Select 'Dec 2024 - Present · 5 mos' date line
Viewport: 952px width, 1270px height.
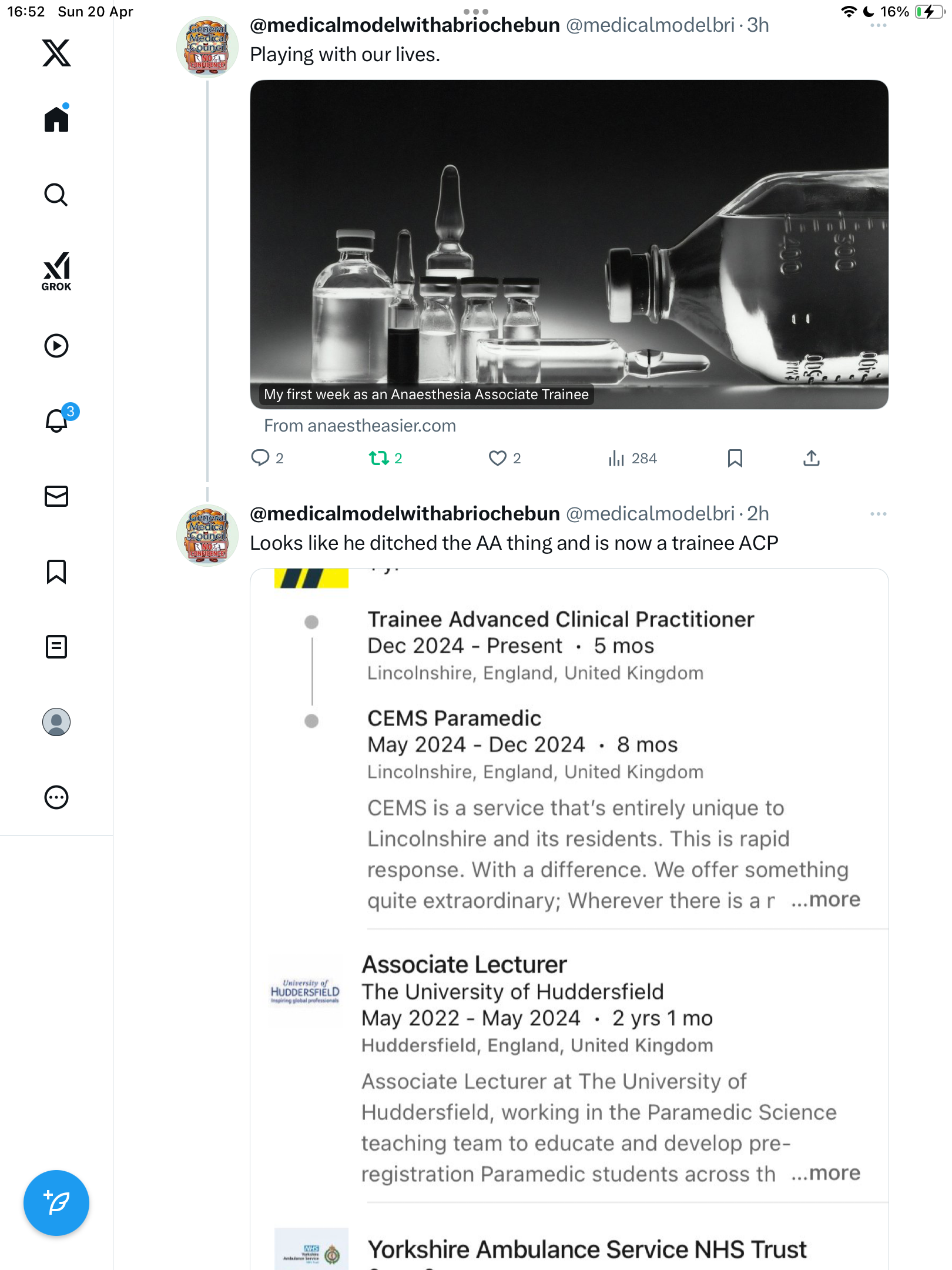(511, 646)
